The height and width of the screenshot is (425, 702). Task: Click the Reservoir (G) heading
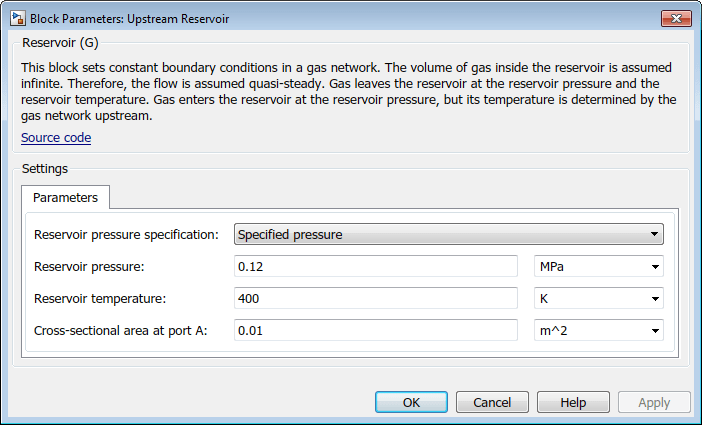60,43
